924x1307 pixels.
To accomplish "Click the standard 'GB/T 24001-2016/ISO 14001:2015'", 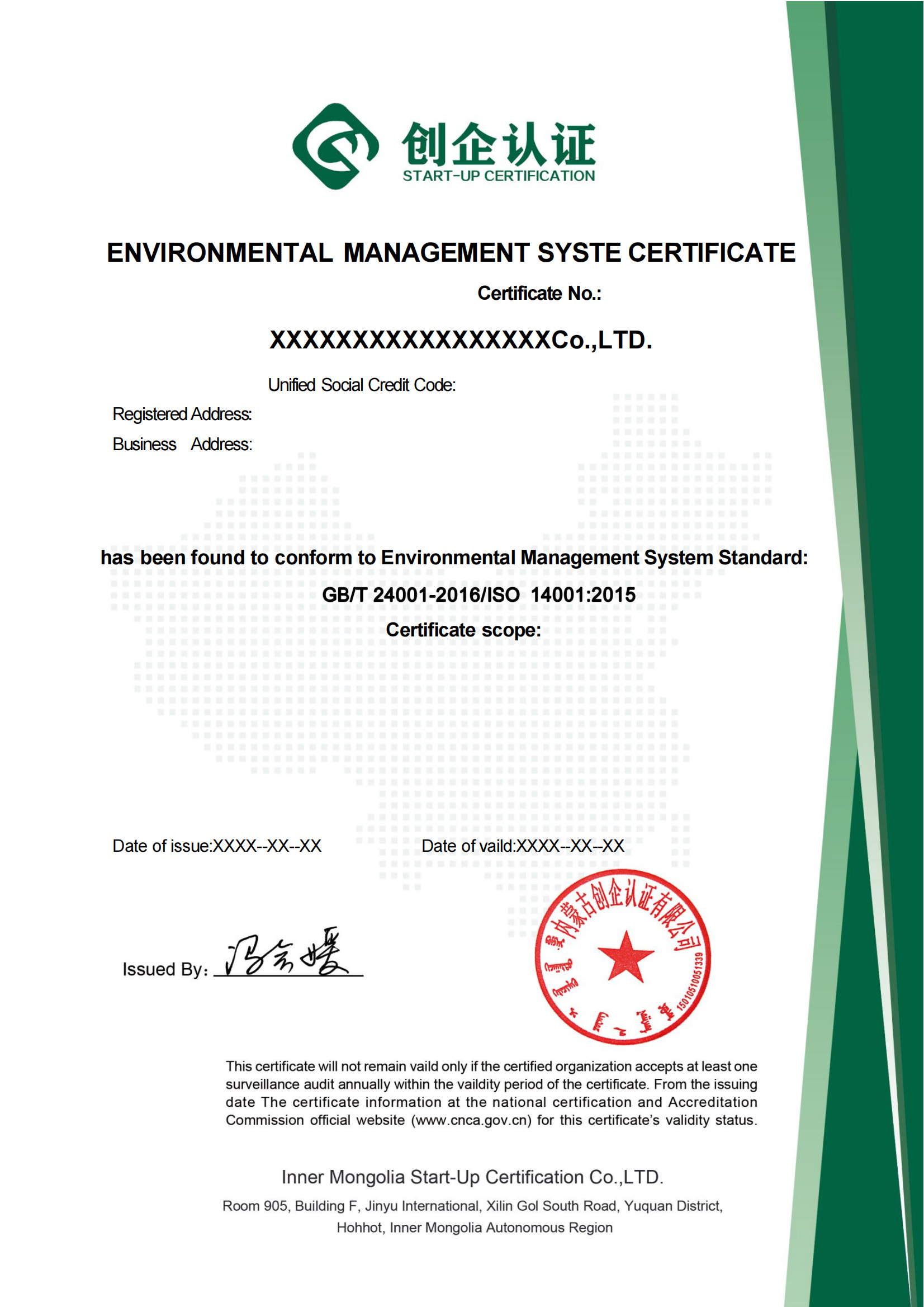I will [x=478, y=595].
